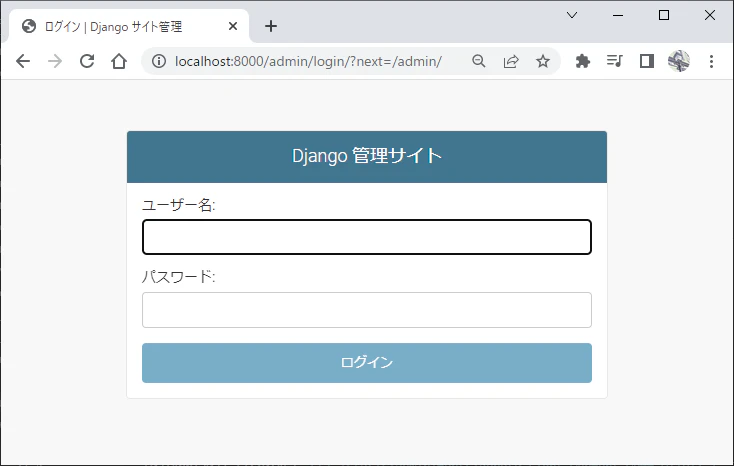
Task: Focus the ユーザー名 input field
Action: (367, 237)
